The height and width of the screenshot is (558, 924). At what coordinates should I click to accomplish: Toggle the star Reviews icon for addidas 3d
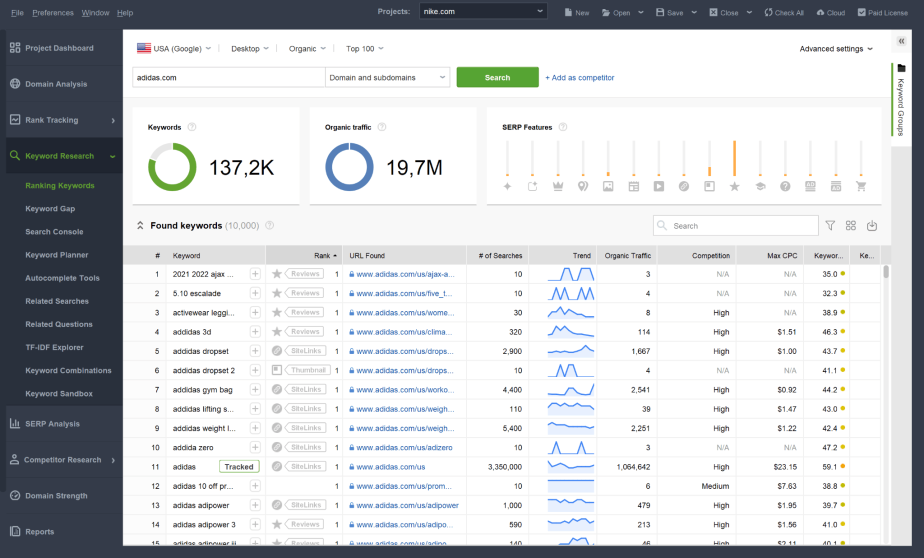277,332
